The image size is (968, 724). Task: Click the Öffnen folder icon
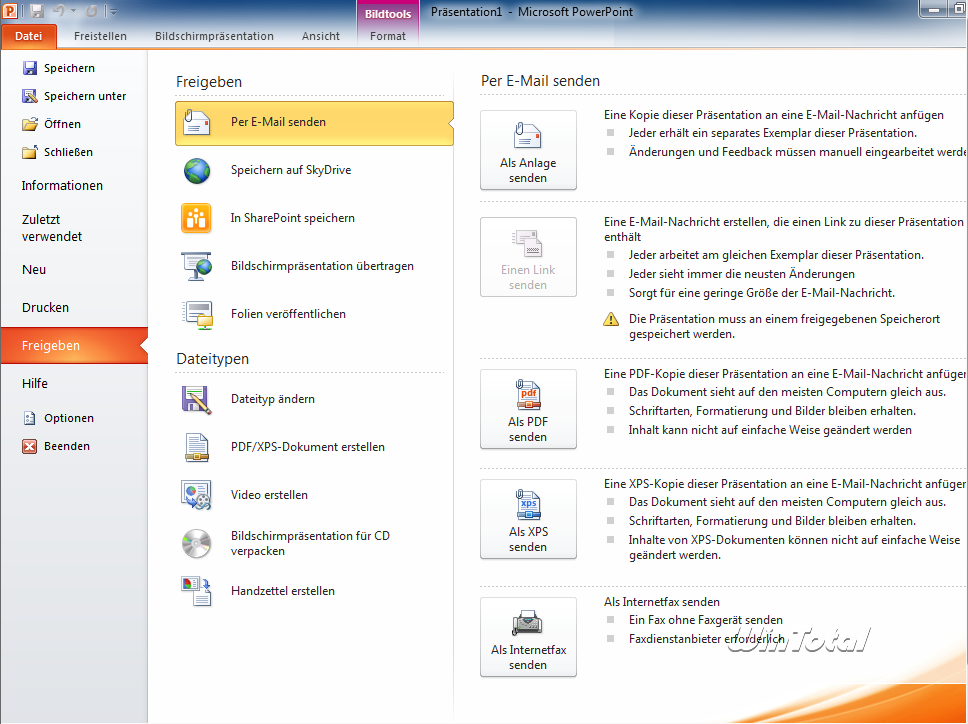(30, 124)
